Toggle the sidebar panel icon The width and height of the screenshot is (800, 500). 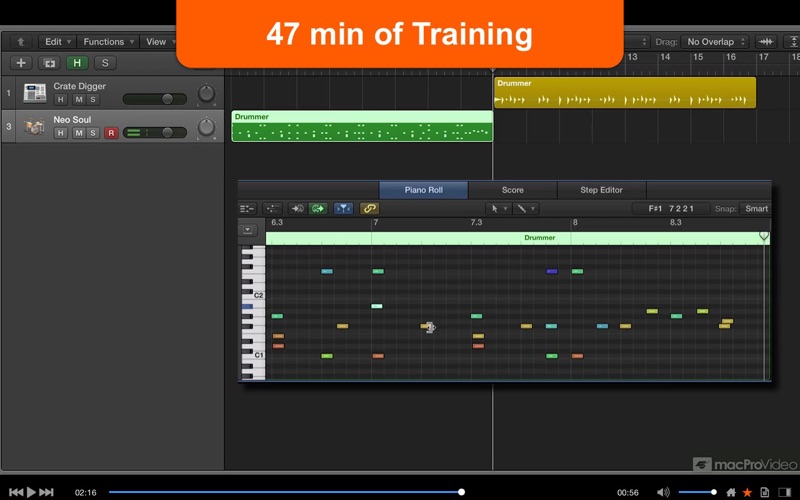click(x=785, y=492)
